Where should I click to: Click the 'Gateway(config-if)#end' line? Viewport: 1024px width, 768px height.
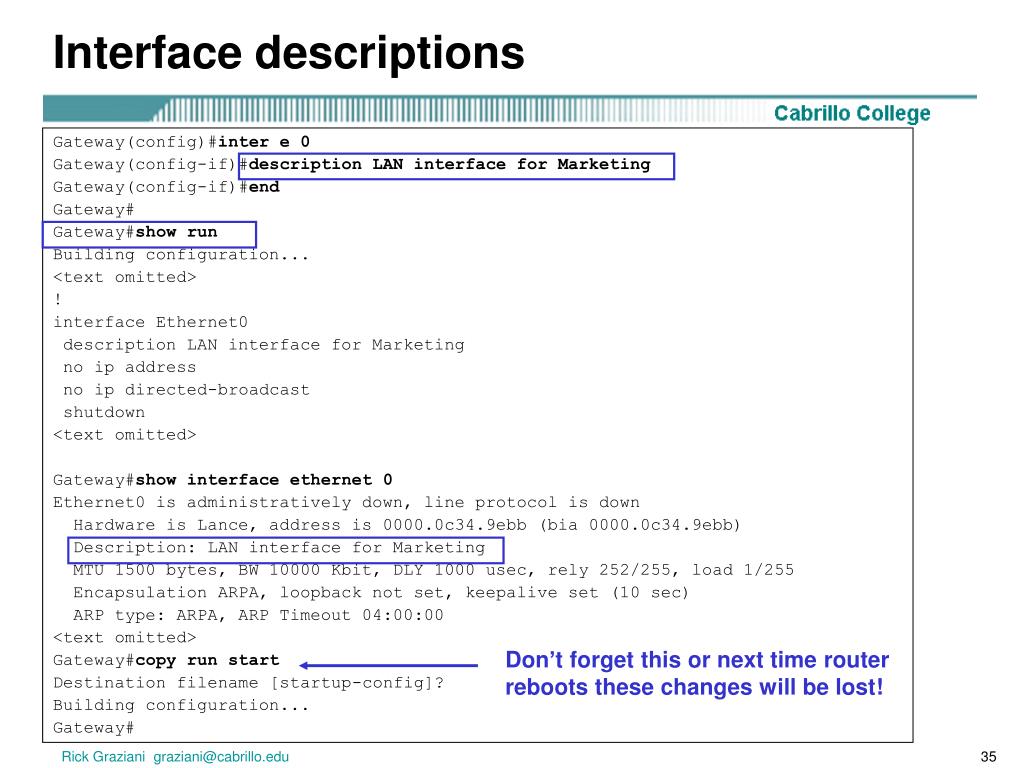point(167,187)
